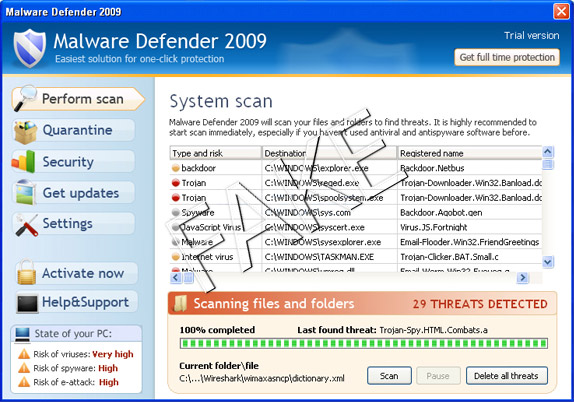This screenshot has width=574, height=402.
Task: Click the Trial version label
Action: [x=532, y=36]
